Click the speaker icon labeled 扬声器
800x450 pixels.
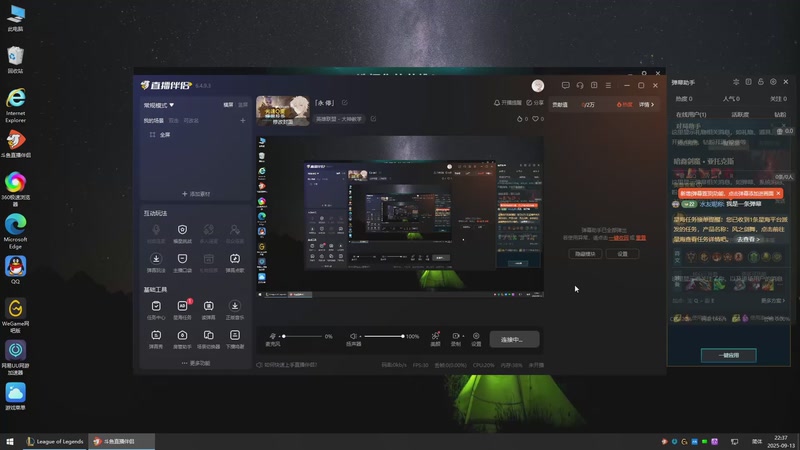[353, 336]
